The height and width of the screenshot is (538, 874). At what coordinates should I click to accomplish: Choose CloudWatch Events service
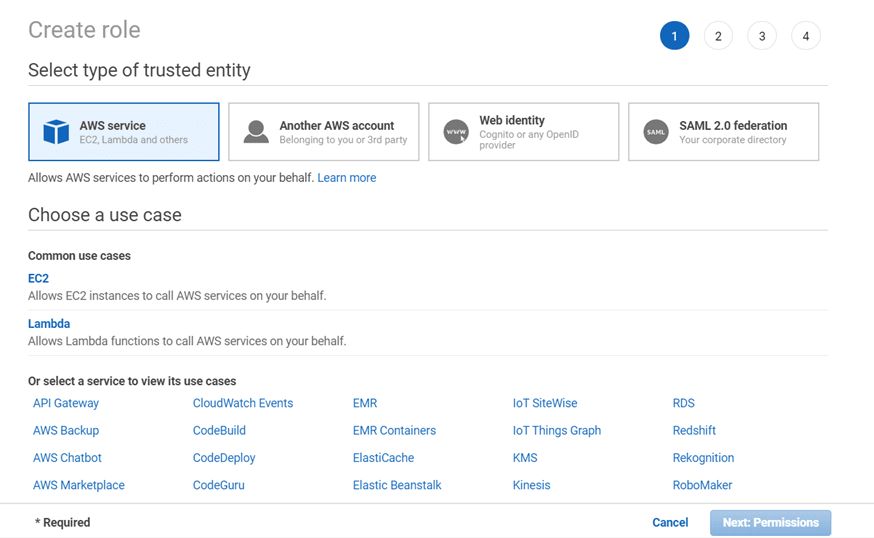243,403
